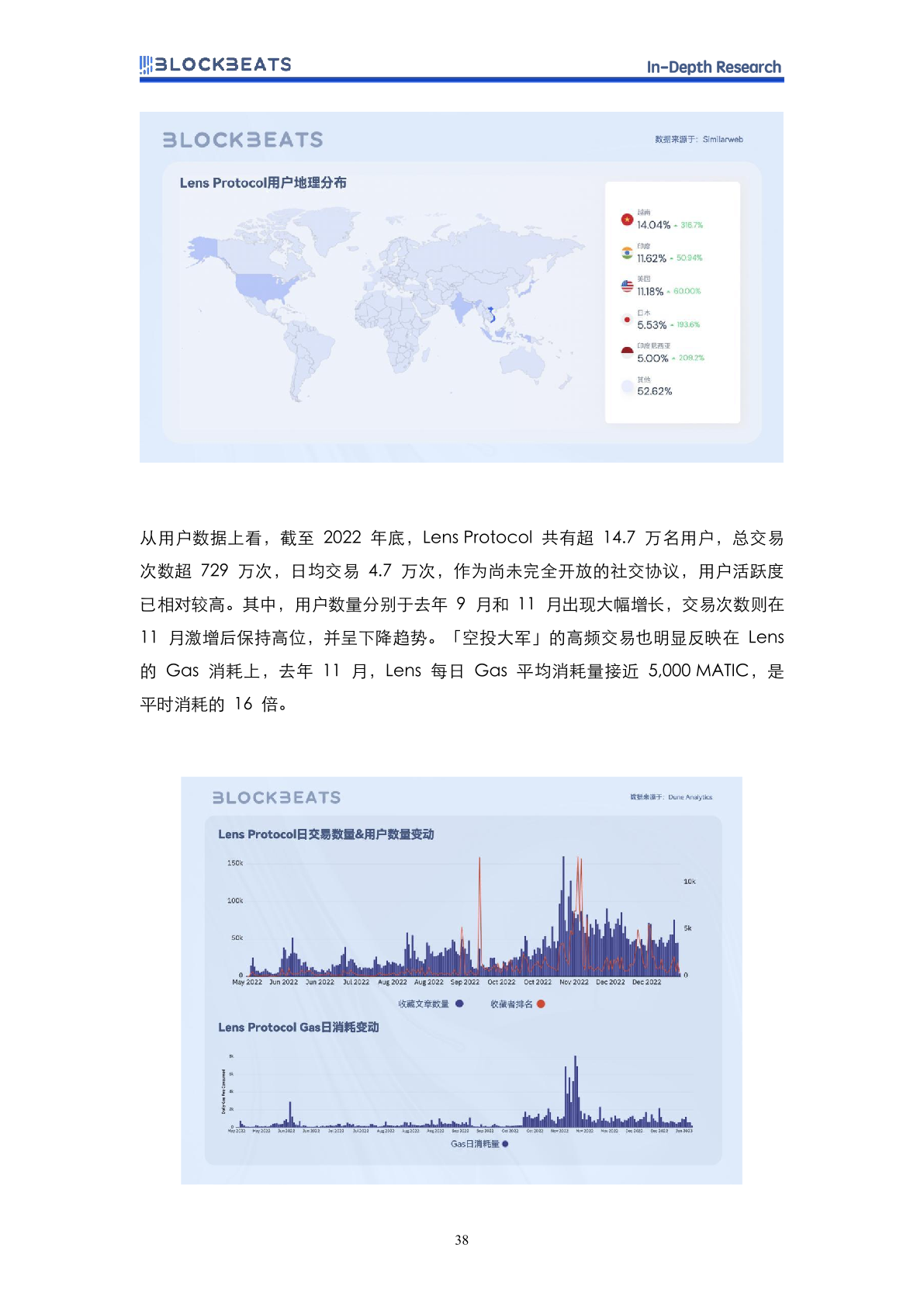Click the 14.04% Vietnam share value
The width and height of the screenshot is (924, 1307).
653,225
